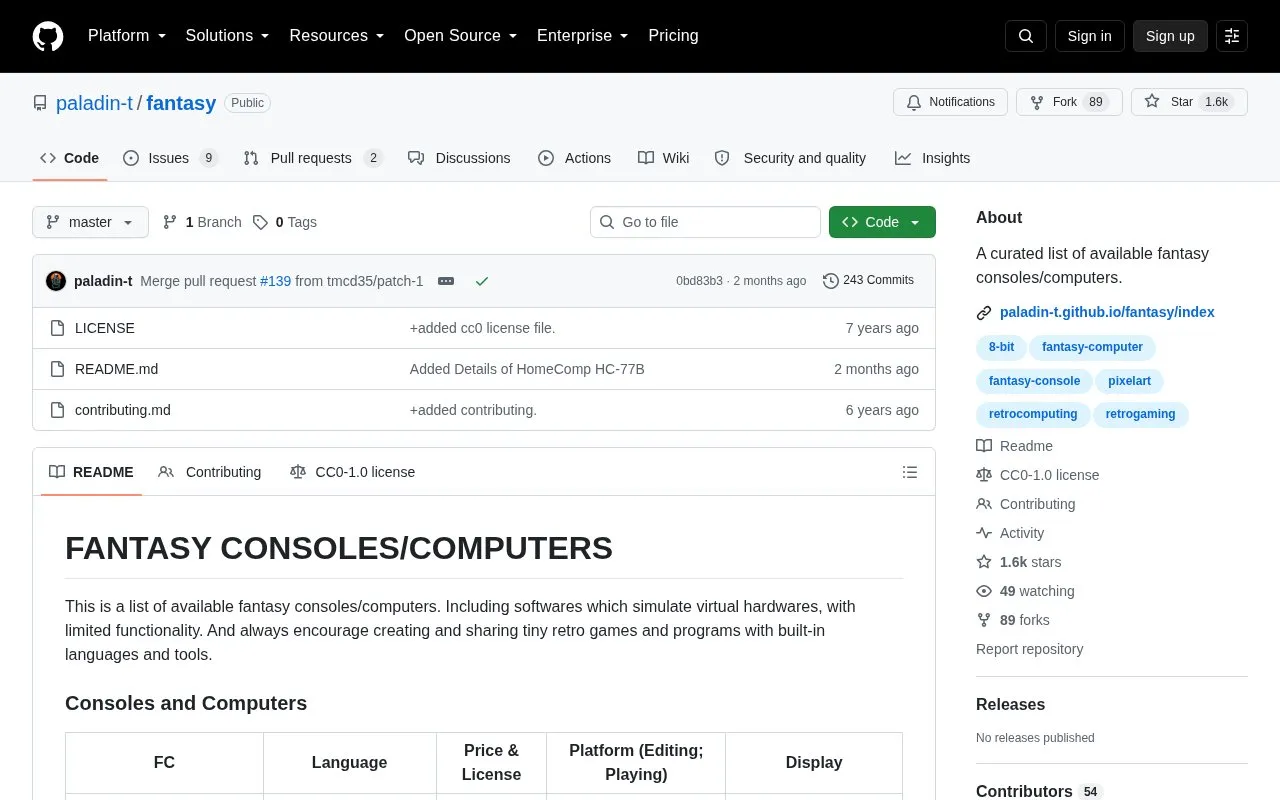Viewport: 1280px width, 800px height.
Task: Expand the Resources menu
Action: (337, 36)
